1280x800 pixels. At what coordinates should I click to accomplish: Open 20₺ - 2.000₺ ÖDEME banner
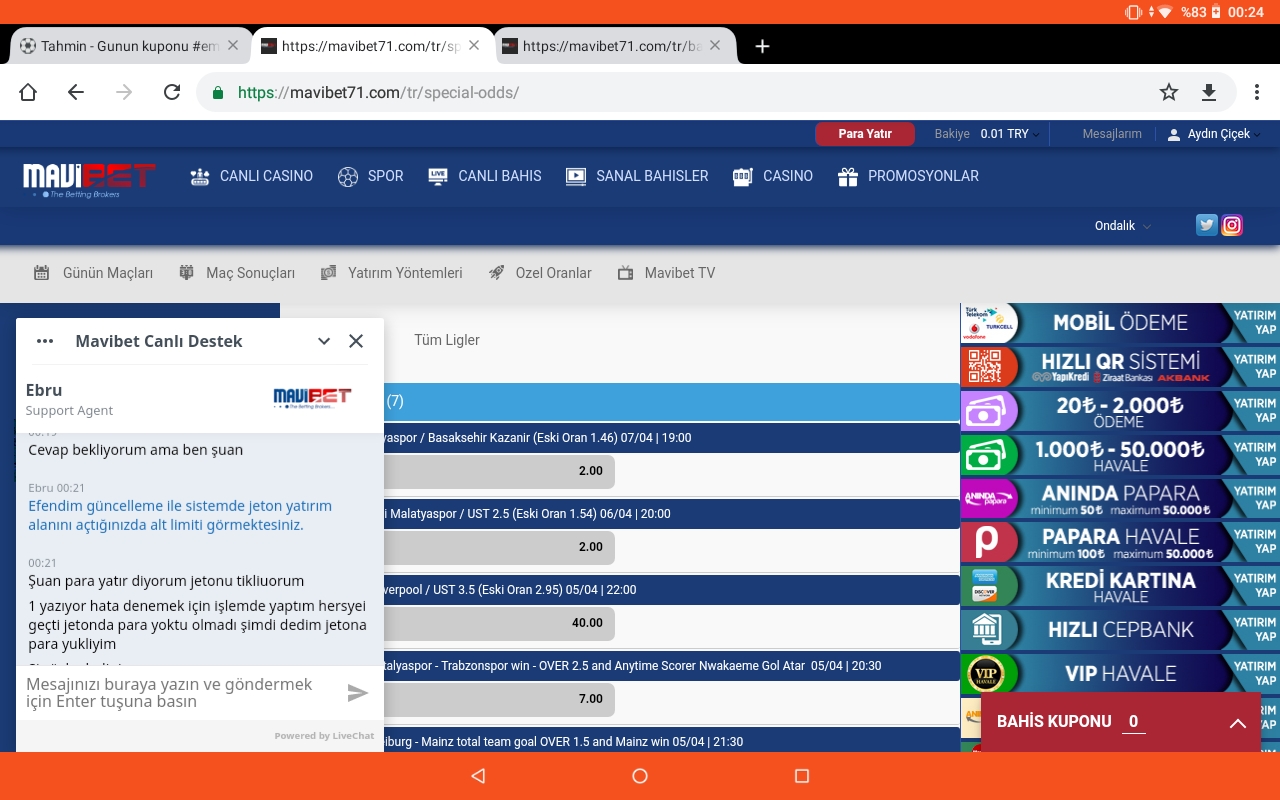pos(1120,411)
